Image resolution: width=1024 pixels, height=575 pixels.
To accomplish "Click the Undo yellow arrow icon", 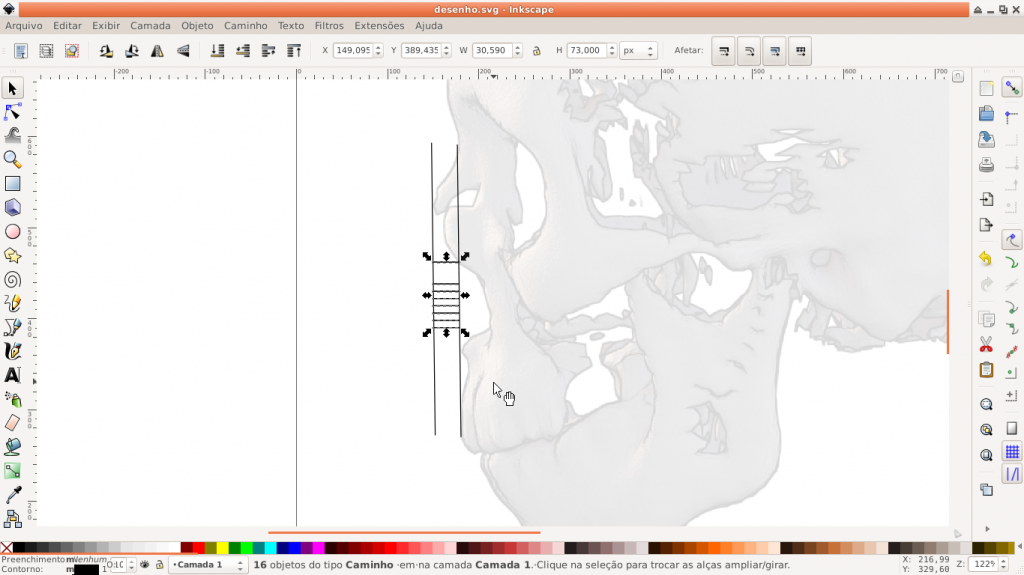I will click(986, 259).
